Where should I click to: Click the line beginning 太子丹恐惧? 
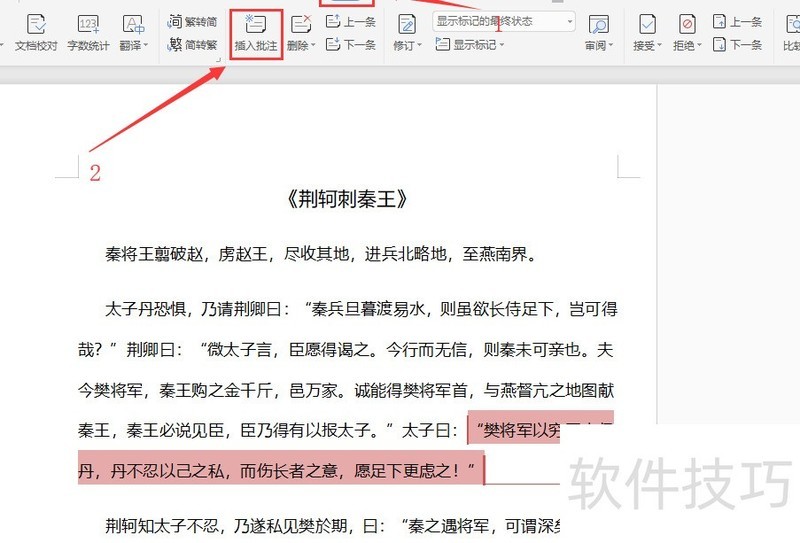[x=361, y=309]
